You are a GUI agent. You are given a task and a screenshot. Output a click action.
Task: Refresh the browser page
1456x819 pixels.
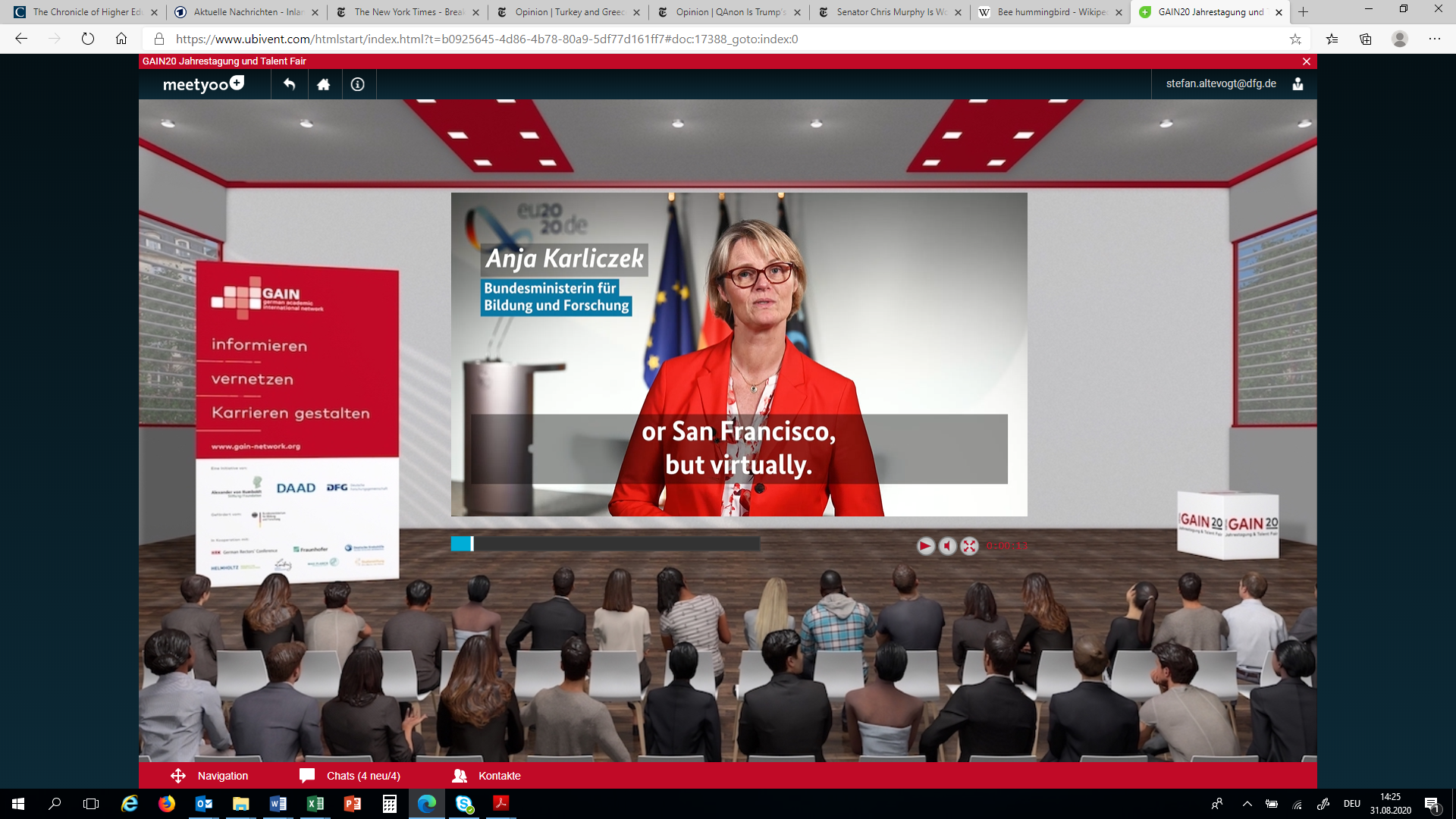[88, 39]
